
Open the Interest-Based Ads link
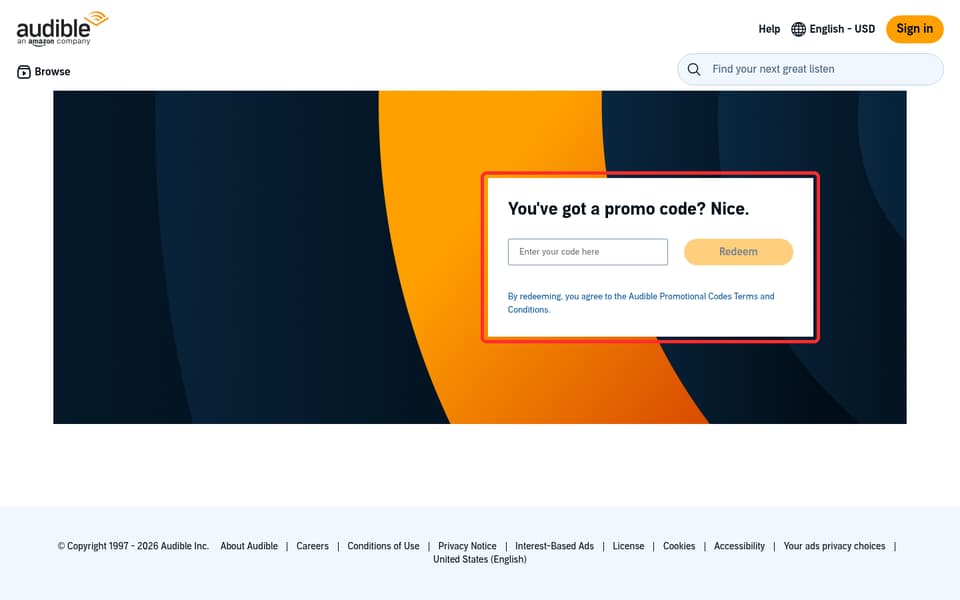point(554,546)
